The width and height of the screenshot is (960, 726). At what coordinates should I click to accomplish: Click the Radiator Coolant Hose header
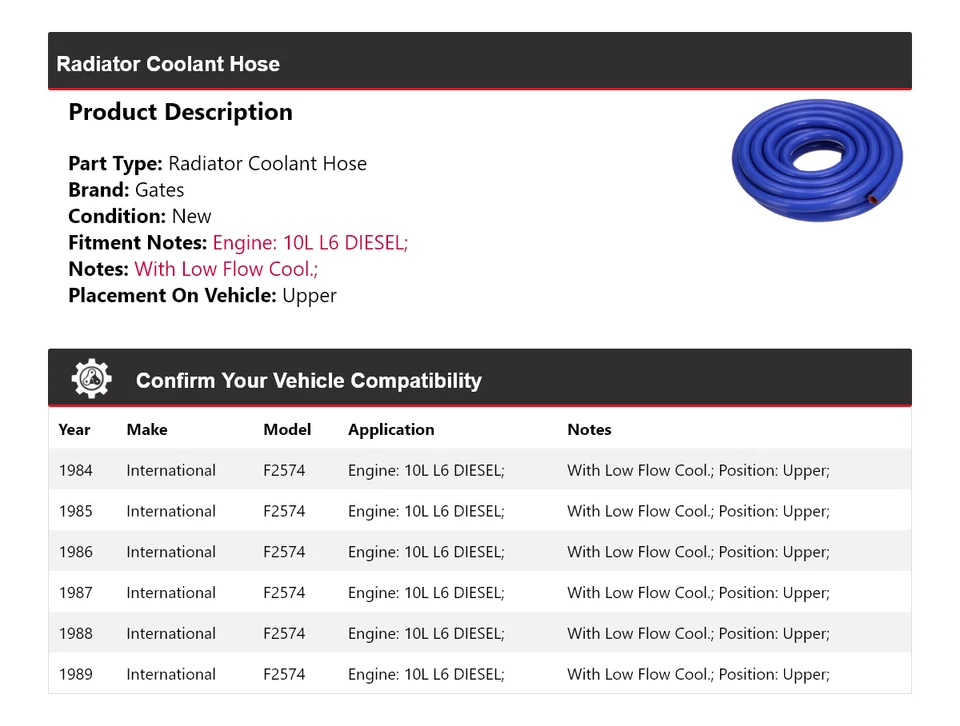168,64
